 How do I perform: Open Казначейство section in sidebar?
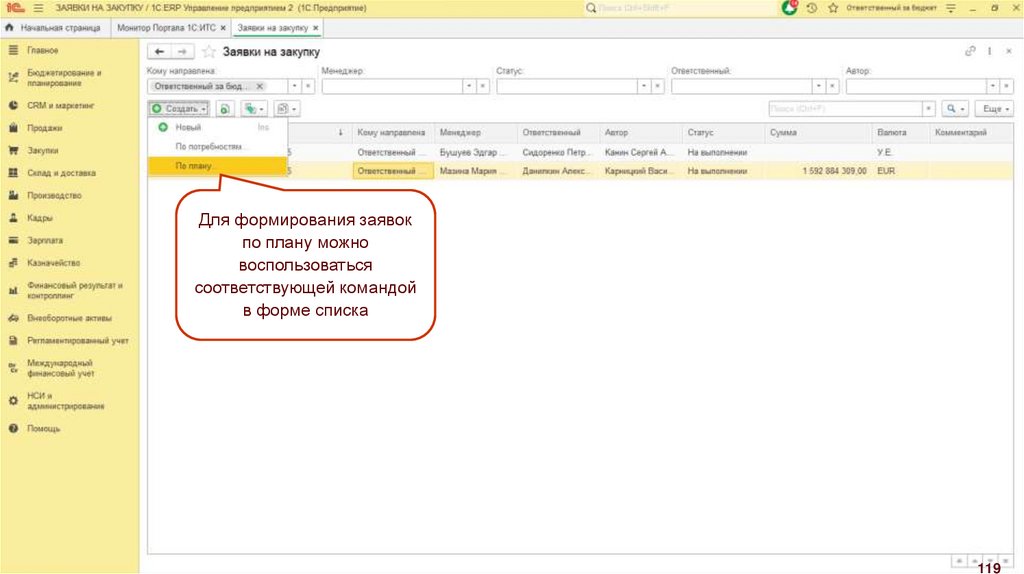pos(53,263)
